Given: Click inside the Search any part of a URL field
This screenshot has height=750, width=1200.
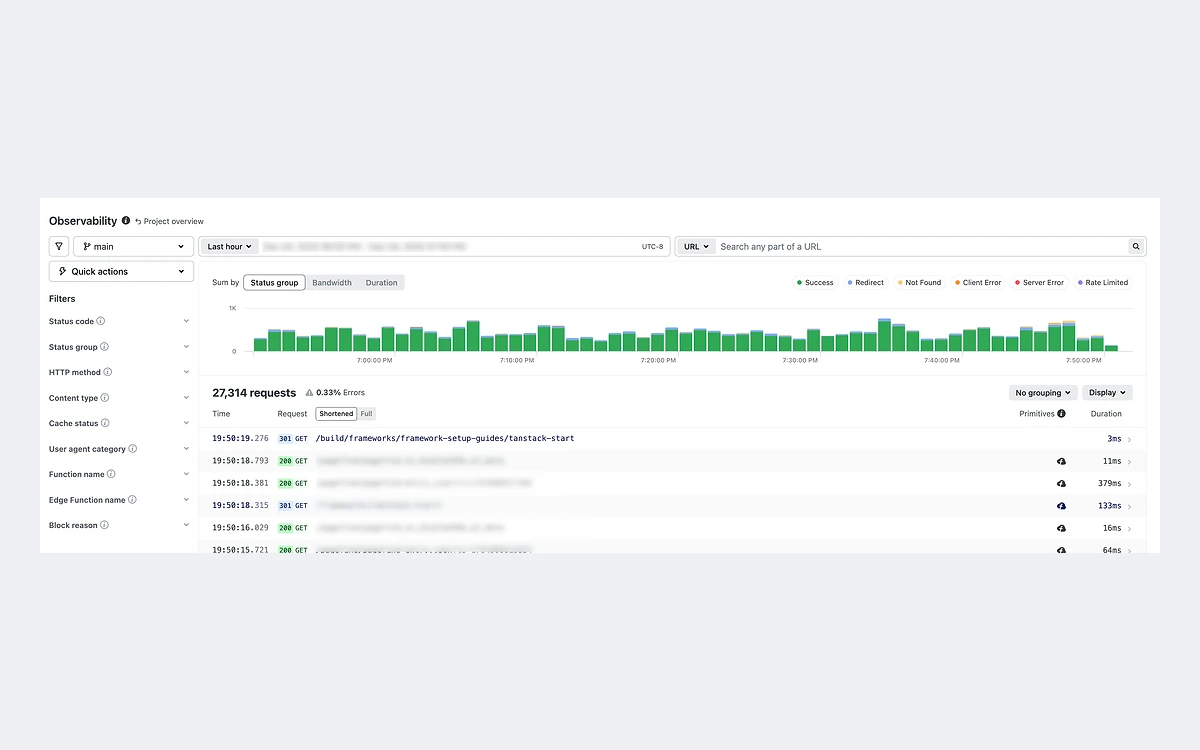Looking at the screenshot, I should pyautogui.click(x=920, y=246).
